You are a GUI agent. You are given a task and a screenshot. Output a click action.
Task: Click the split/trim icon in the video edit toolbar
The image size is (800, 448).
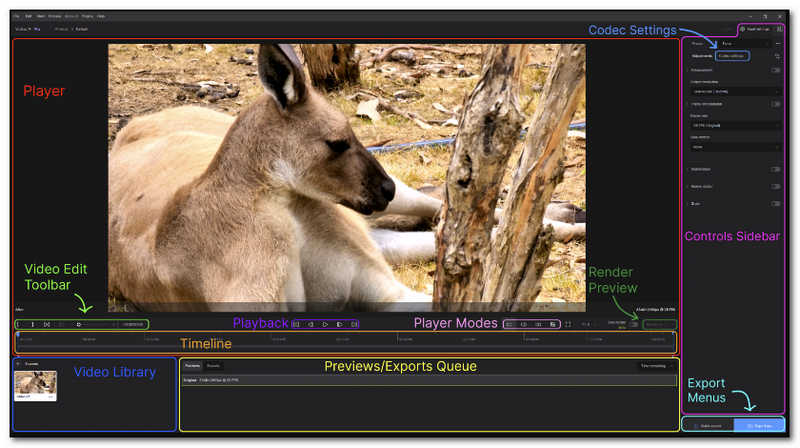[46, 324]
